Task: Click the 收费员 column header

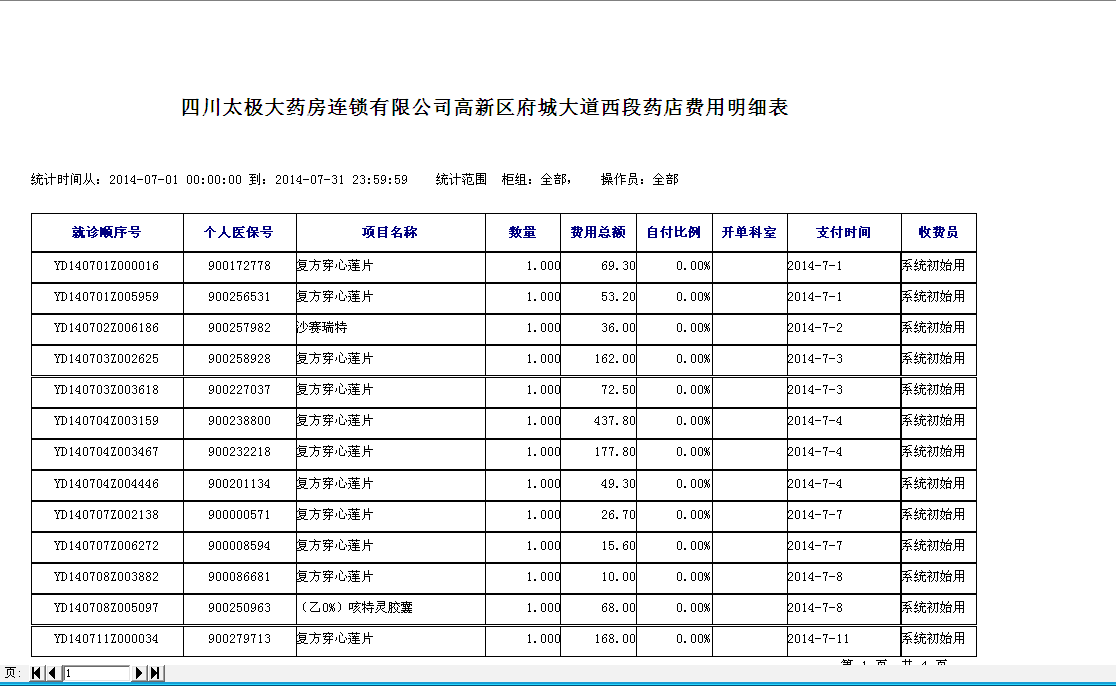Action: click(x=938, y=233)
